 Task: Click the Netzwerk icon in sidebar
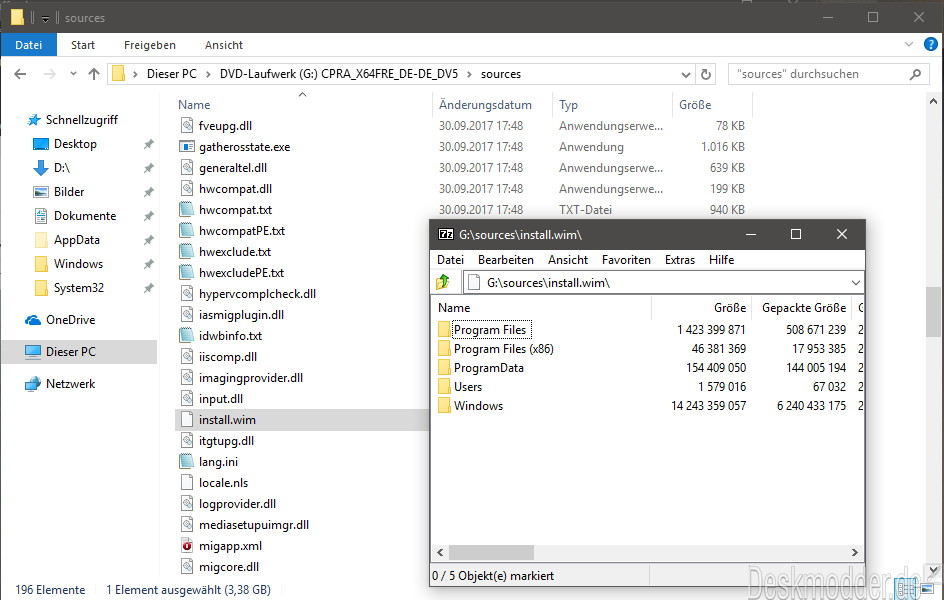pyautogui.click(x=33, y=384)
